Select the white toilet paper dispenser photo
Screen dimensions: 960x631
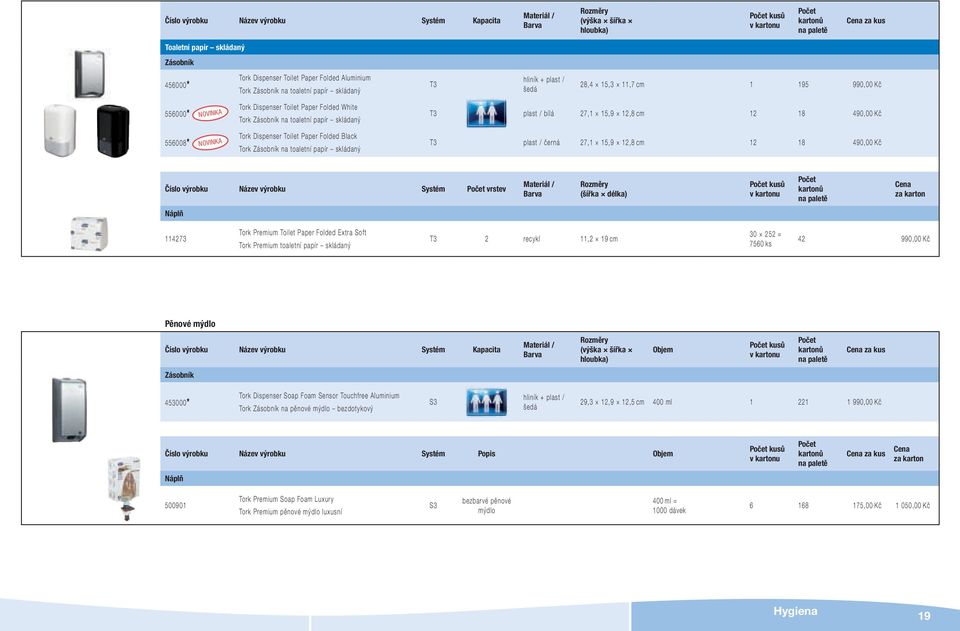click(60, 130)
